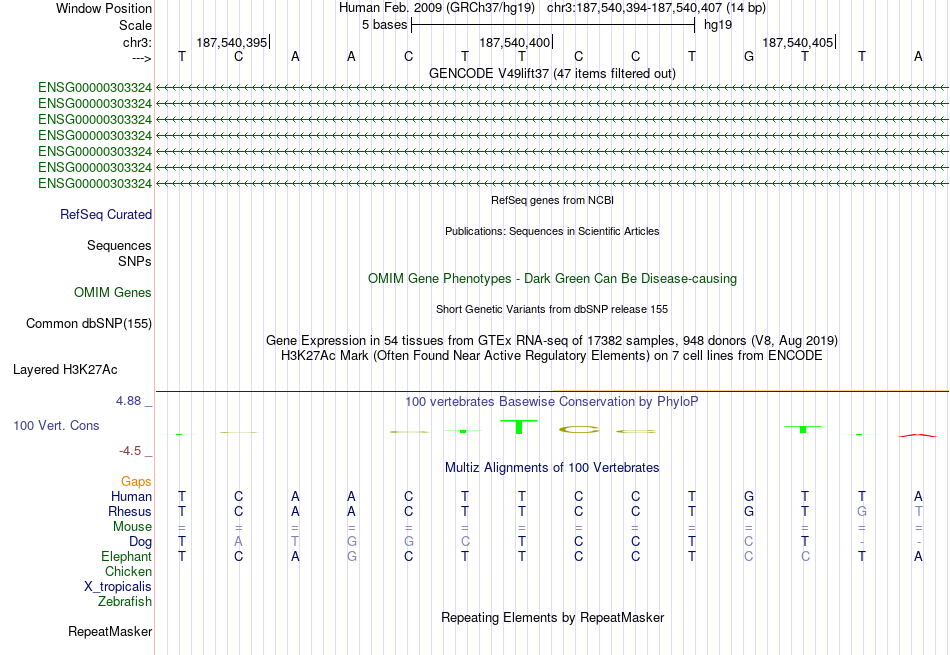This screenshot has width=950, height=655.
Task: Click the orange Gaps label
Action: (136, 482)
